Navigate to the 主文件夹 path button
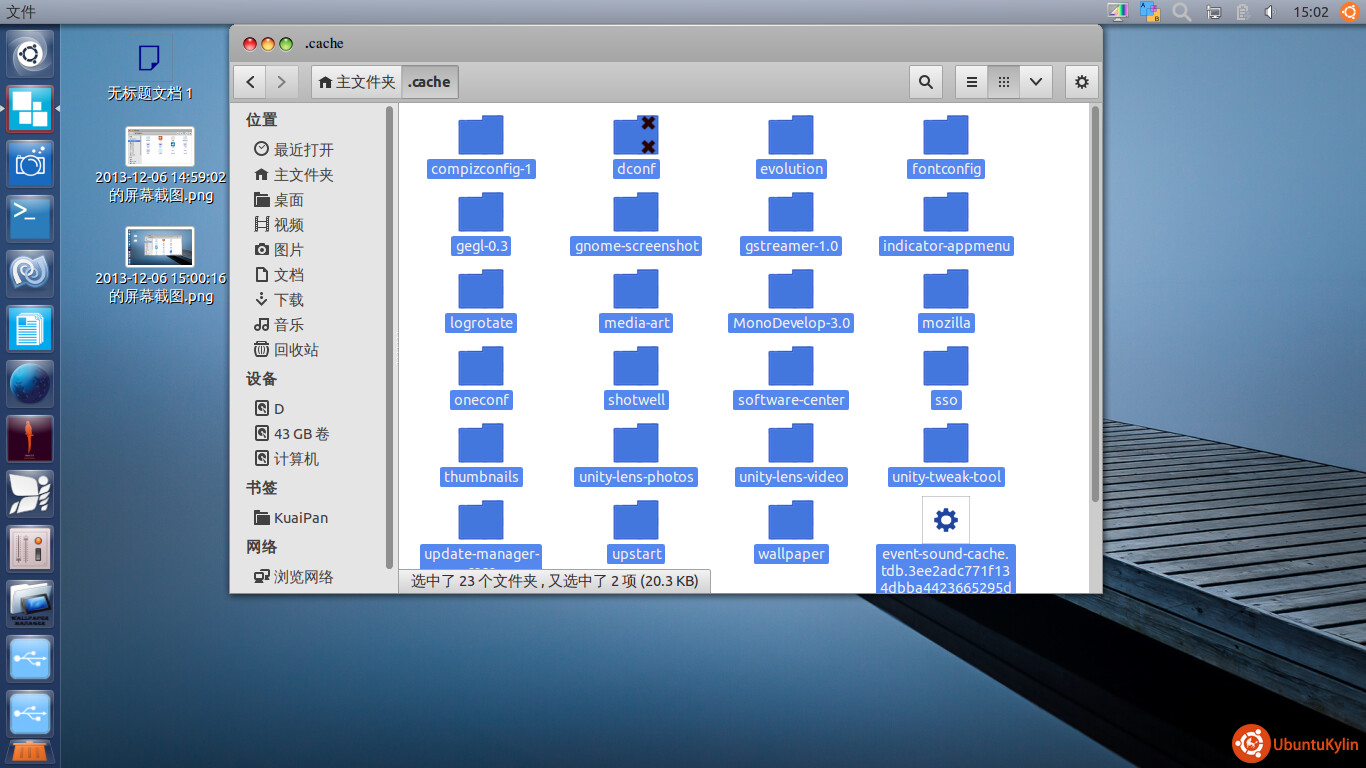 pyautogui.click(x=357, y=82)
